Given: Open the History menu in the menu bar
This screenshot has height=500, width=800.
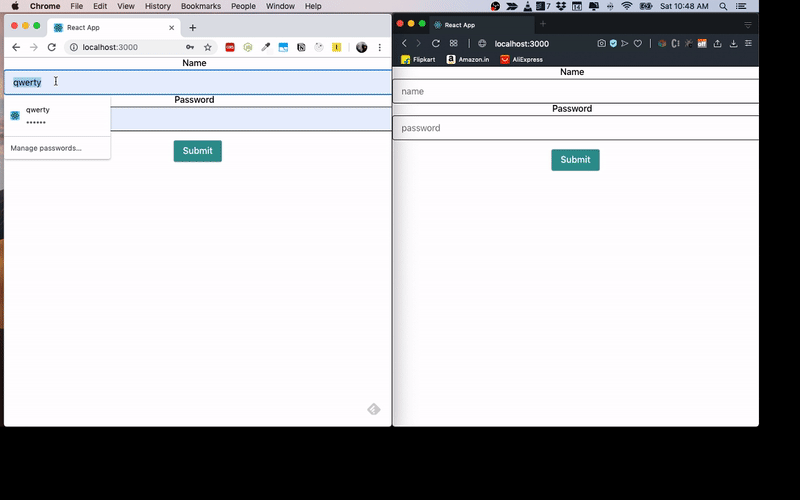Looking at the screenshot, I should (x=157, y=6).
